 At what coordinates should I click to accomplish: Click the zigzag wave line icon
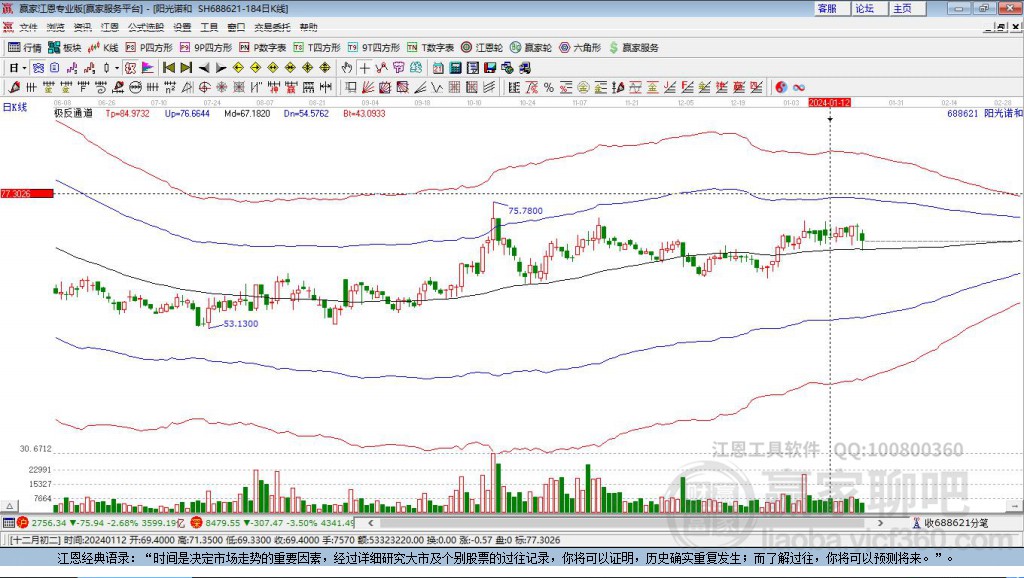[x=437, y=88]
